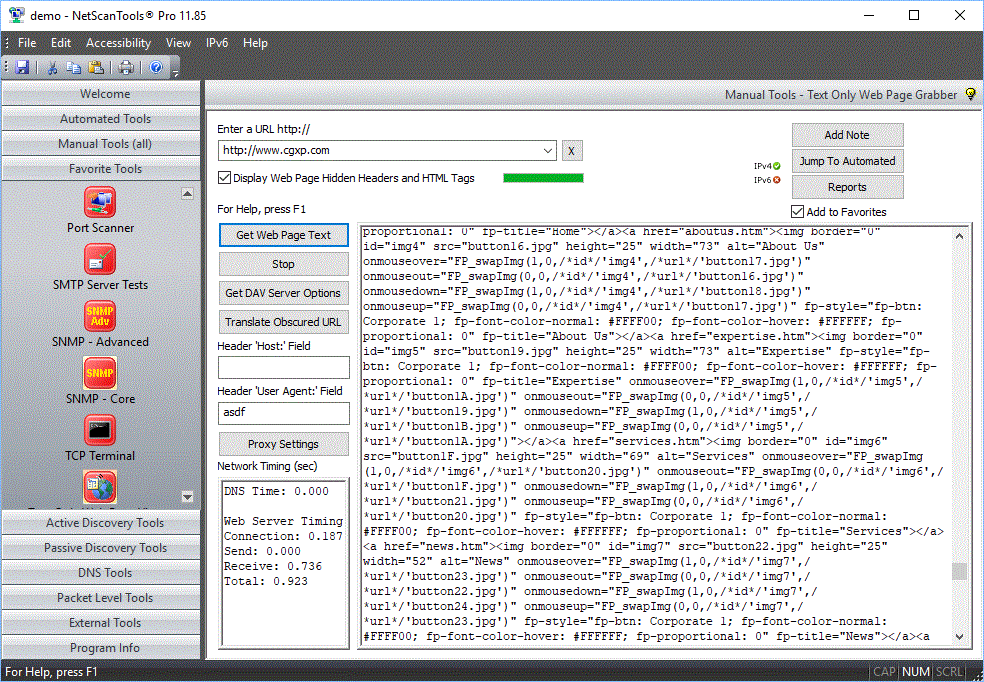Click the Reports button
The width and height of the screenshot is (984, 682).
click(x=847, y=187)
